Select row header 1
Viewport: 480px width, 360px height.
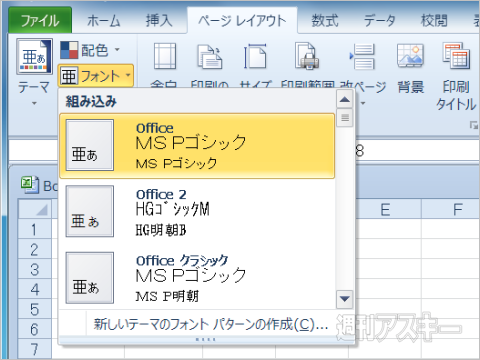point(35,229)
